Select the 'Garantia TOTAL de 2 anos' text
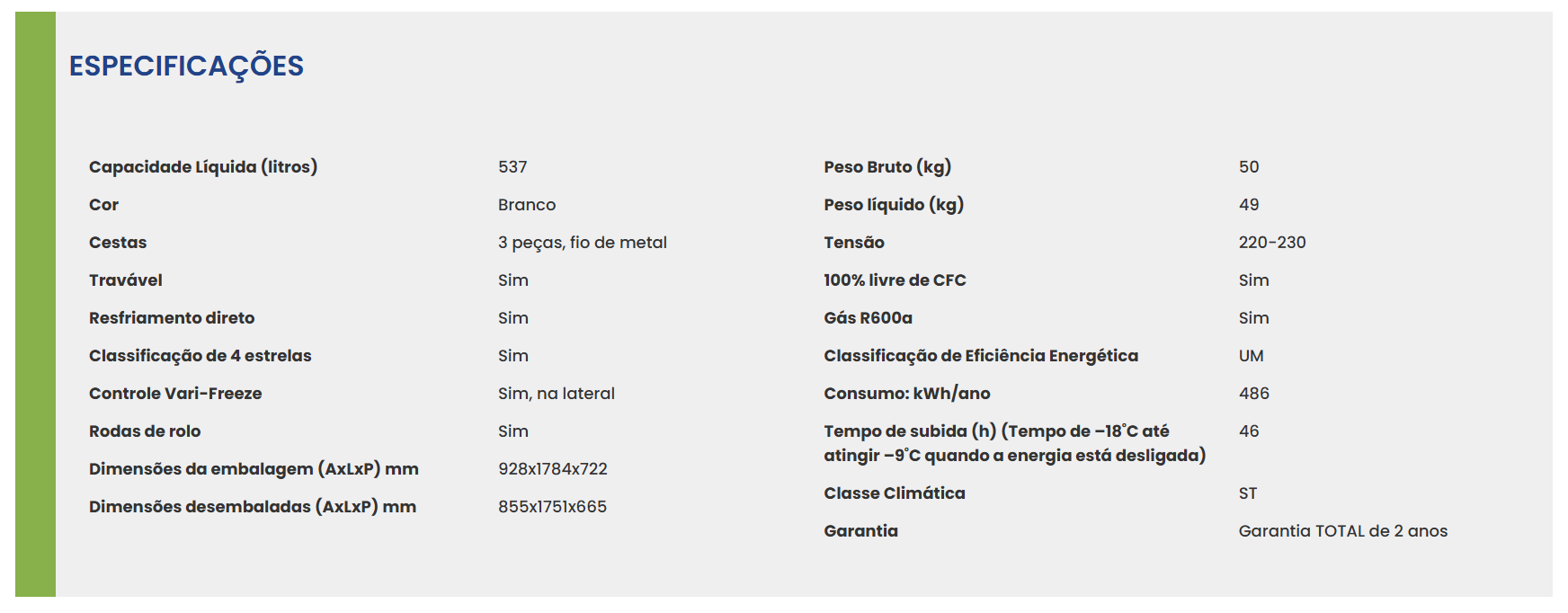Screen dimensions: 1568x613 (1343, 531)
